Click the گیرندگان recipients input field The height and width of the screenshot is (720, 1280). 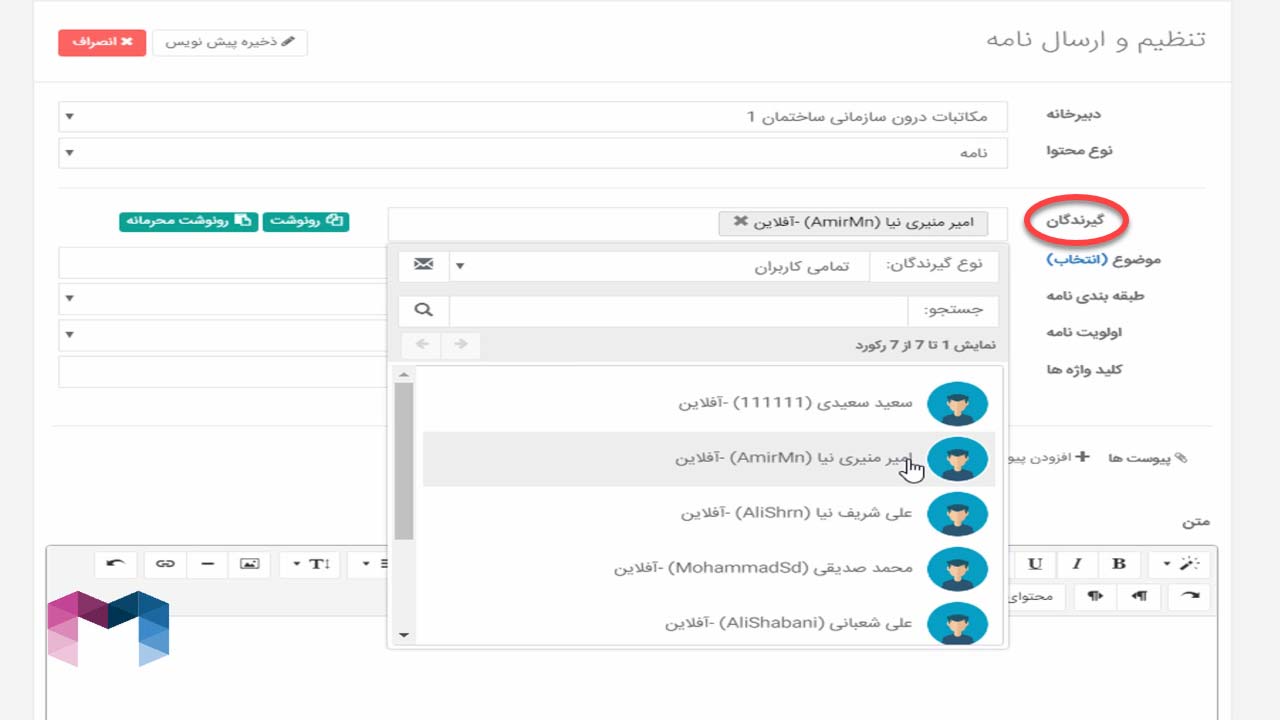pyautogui.click(x=698, y=223)
